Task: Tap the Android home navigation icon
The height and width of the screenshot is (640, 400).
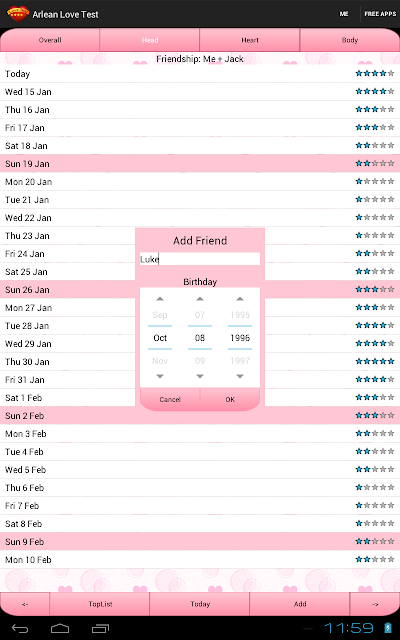Action: [x=60, y=628]
